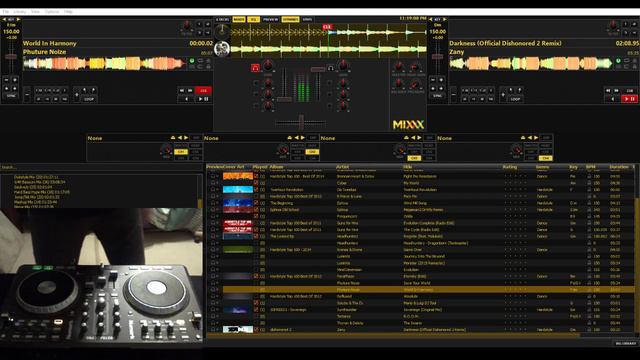Image resolution: width=640 pixels, height=360 pixels.
Task: Click the LOOP button on deck 1
Action: click(89, 99)
